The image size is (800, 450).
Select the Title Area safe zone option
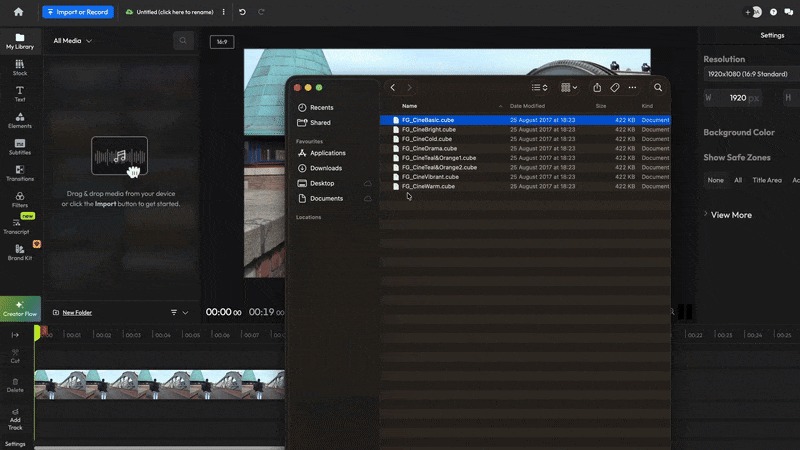pyautogui.click(x=767, y=180)
